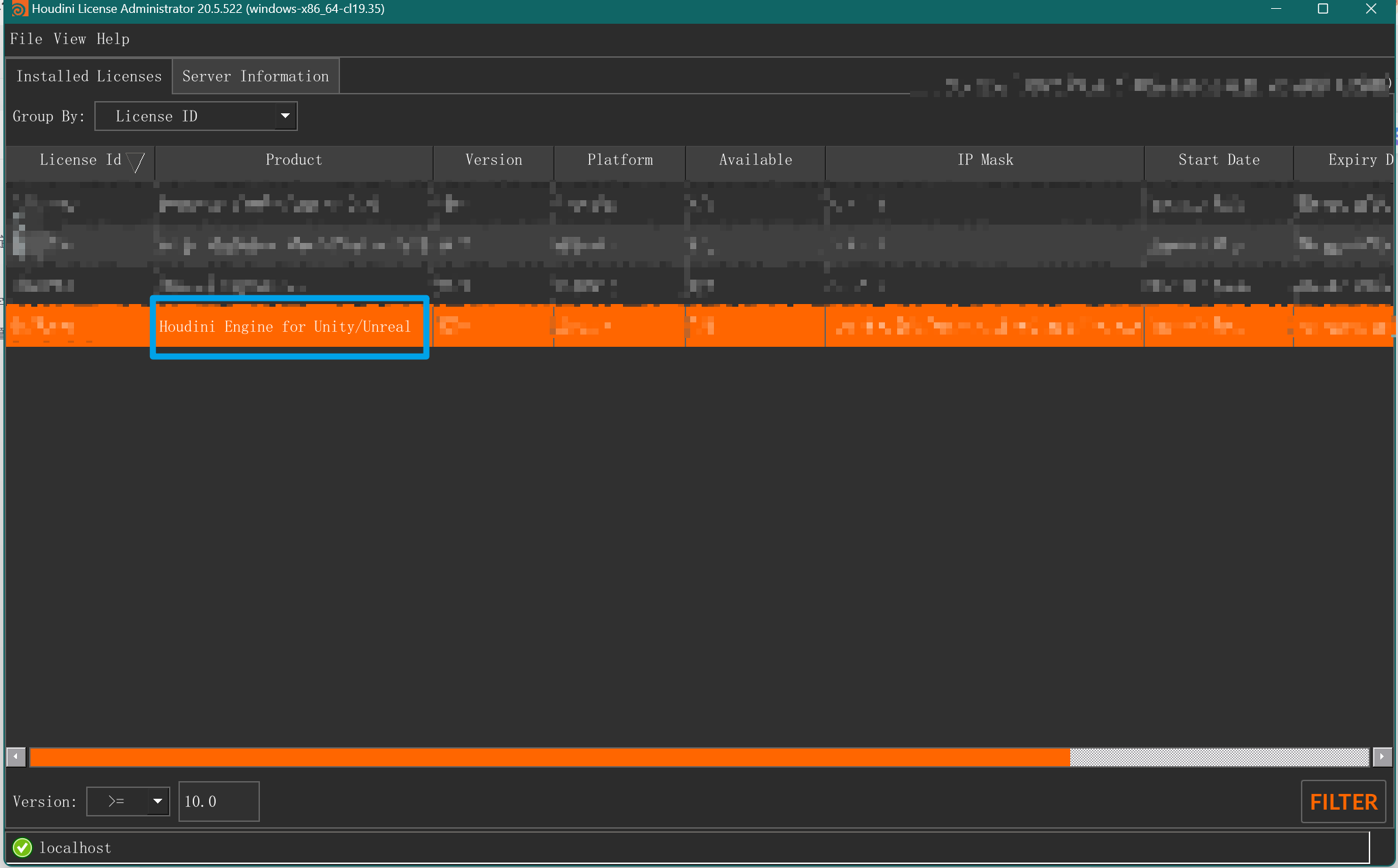The height and width of the screenshot is (868, 1398).
Task: Open the File menu
Action: click(x=26, y=39)
